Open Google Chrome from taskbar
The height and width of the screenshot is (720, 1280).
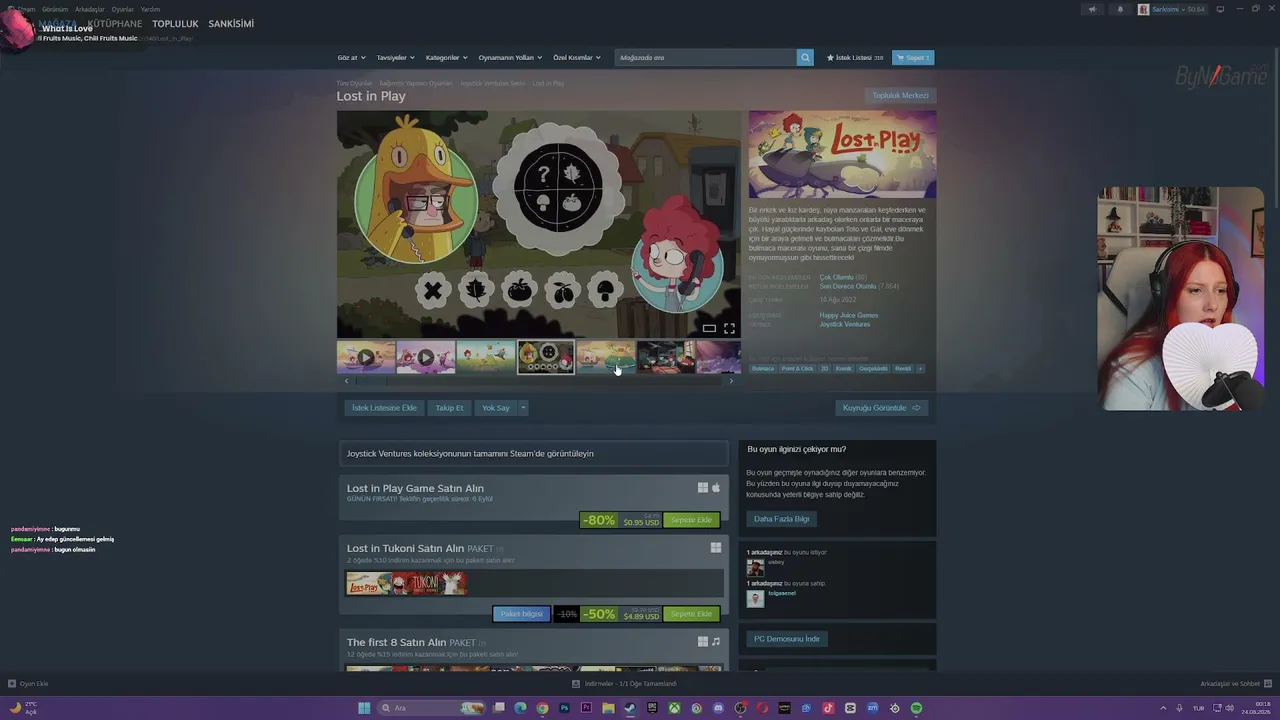(542, 708)
